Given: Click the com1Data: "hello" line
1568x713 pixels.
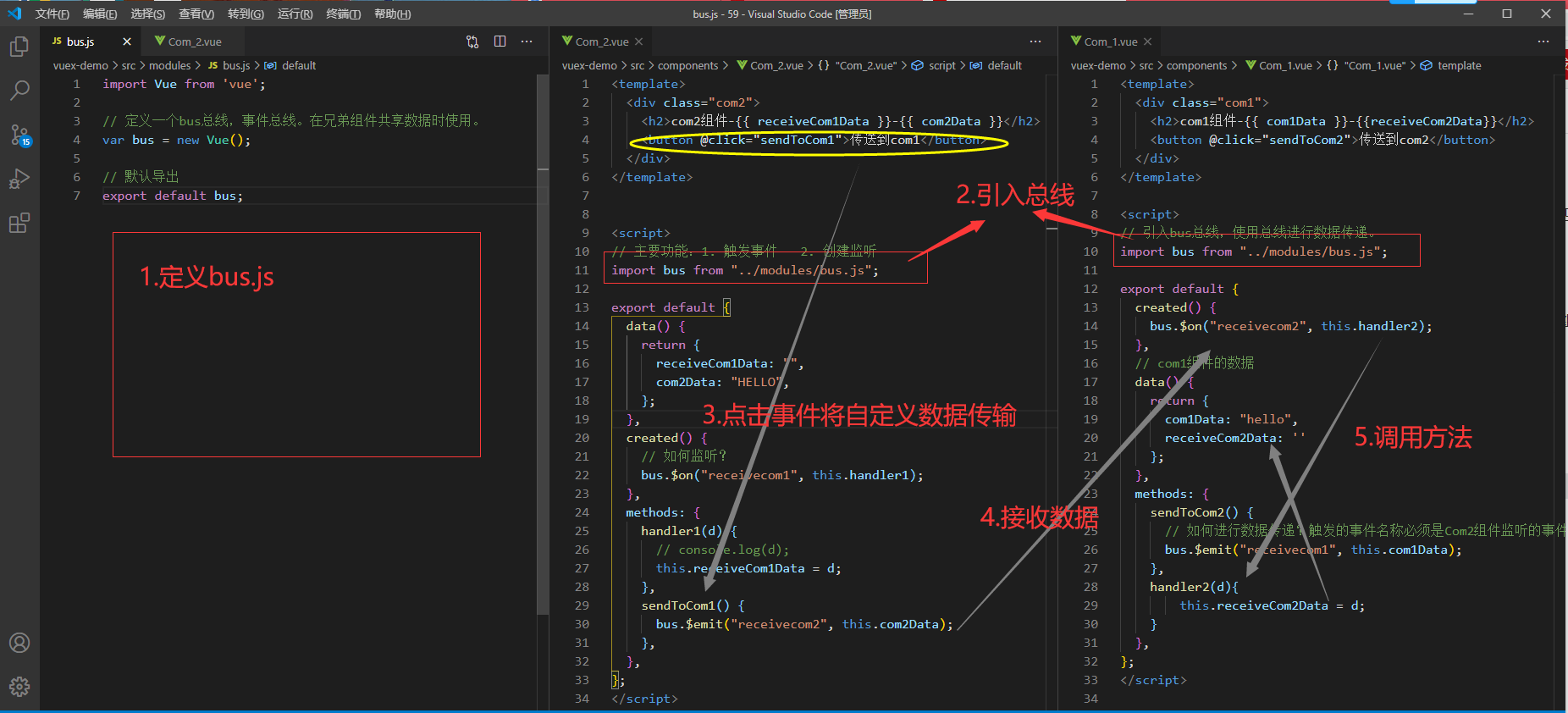Looking at the screenshot, I should 1231,419.
